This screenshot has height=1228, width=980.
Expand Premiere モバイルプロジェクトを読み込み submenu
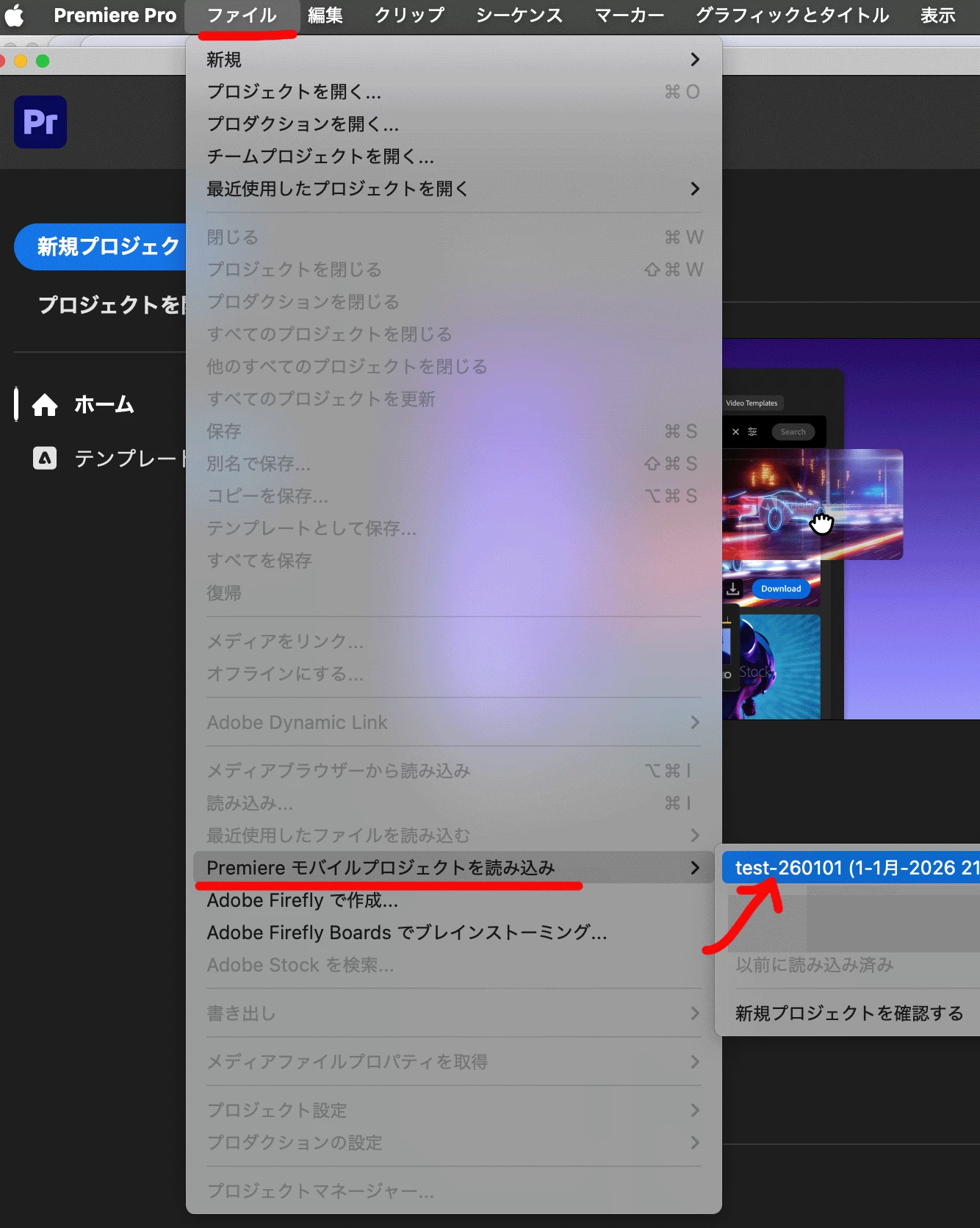tap(453, 868)
